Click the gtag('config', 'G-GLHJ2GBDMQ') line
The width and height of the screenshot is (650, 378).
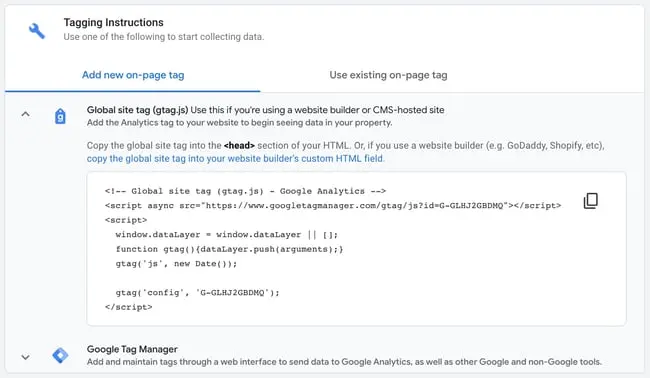coord(197,293)
